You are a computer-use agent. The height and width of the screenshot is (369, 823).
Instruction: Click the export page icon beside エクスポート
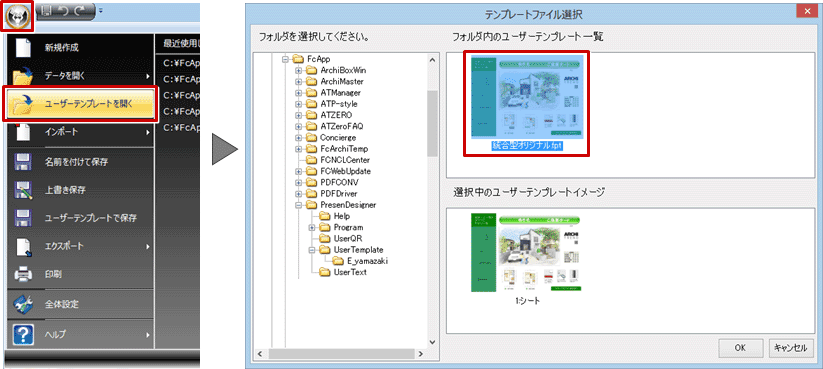click(x=24, y=247)
